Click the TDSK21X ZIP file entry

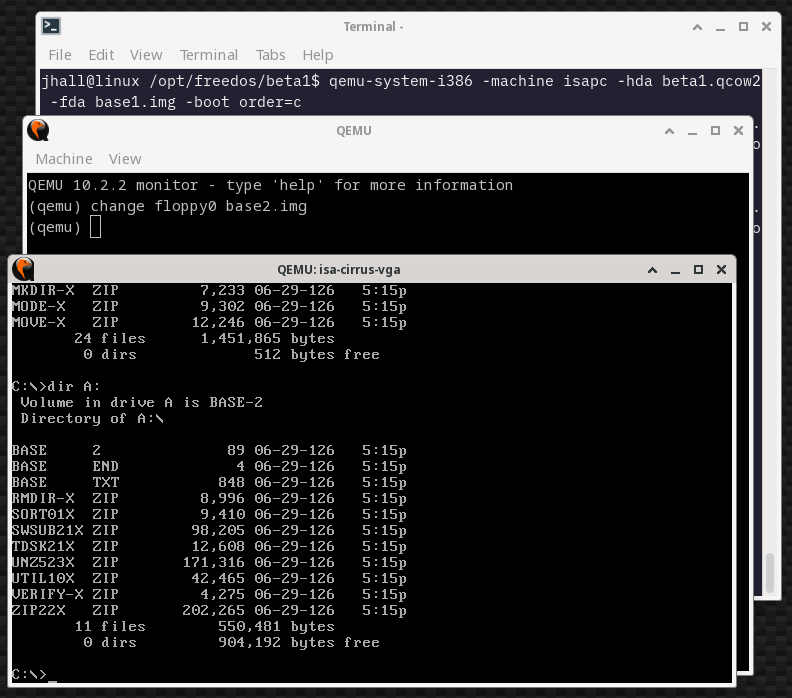pos(209,546)
